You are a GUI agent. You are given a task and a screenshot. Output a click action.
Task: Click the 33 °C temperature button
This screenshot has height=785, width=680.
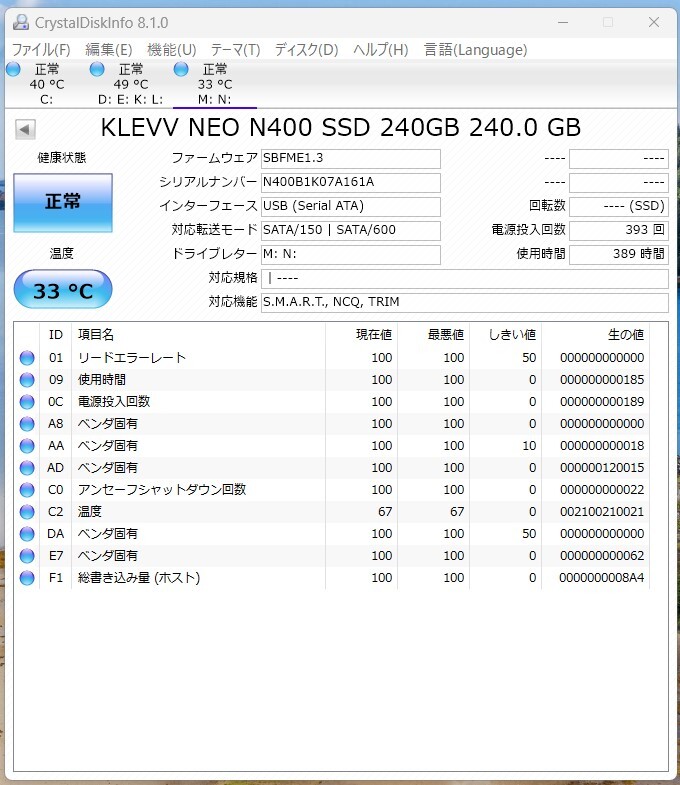pyautogui.click(x=63, y=289)
